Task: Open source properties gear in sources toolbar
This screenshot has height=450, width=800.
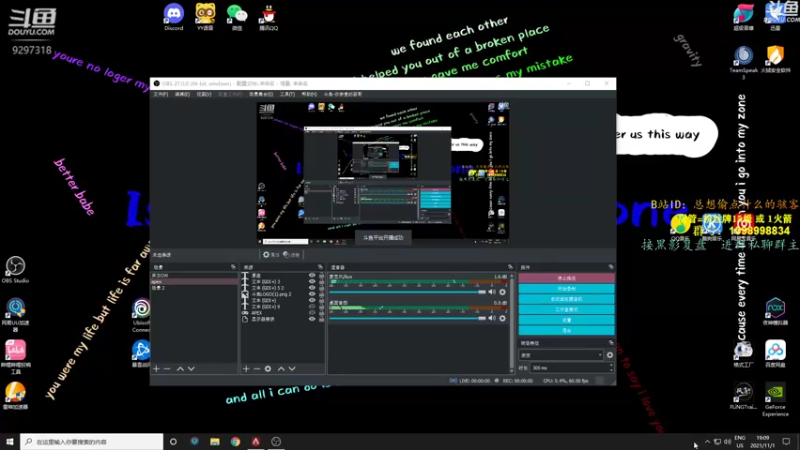Action: [x=268, y=368]
